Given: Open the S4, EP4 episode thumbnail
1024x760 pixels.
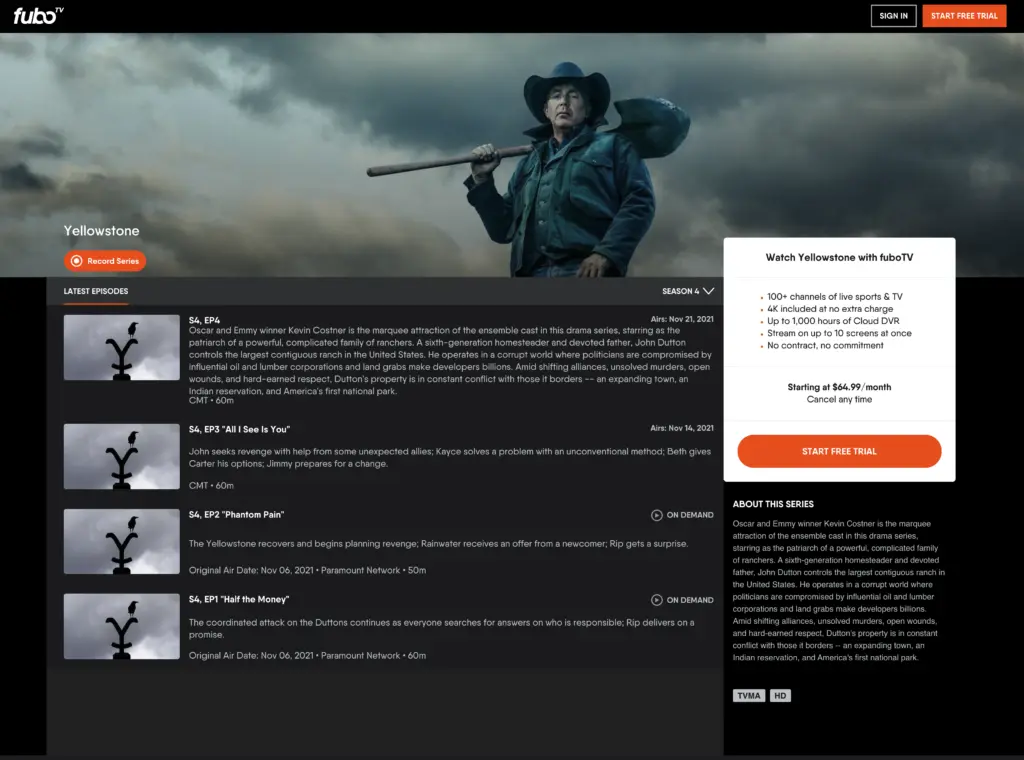Looking at the screenshot, I should 121,347.
